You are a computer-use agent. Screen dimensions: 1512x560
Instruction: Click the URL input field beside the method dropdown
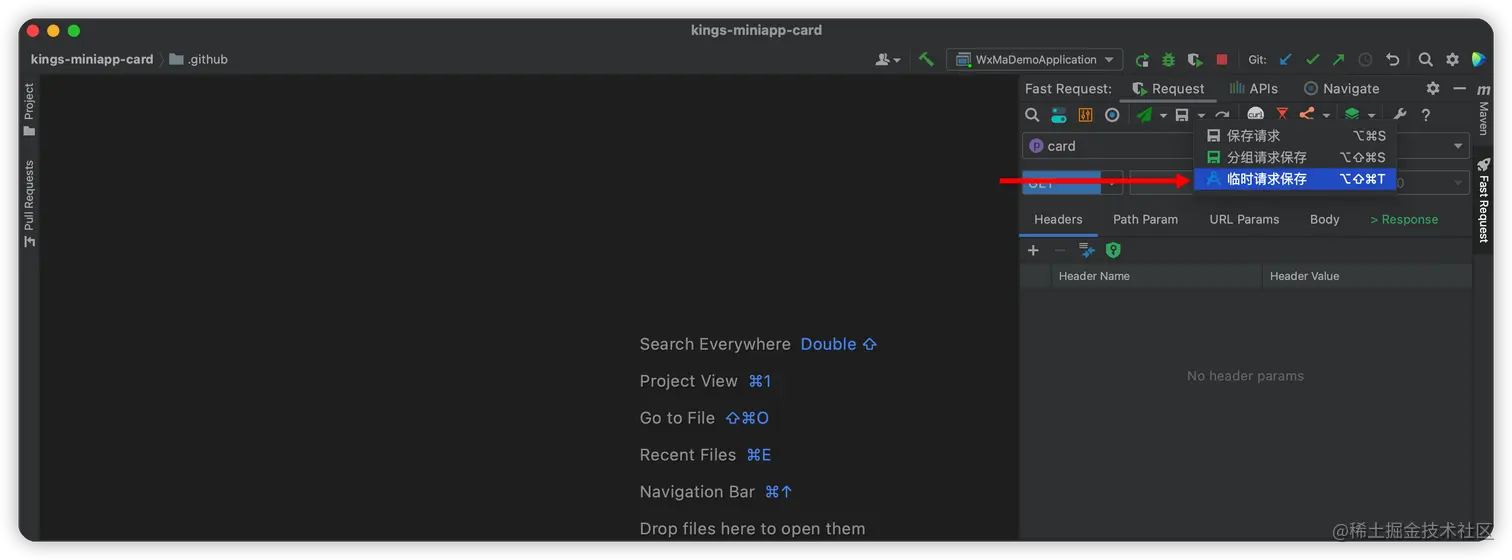1161,183
